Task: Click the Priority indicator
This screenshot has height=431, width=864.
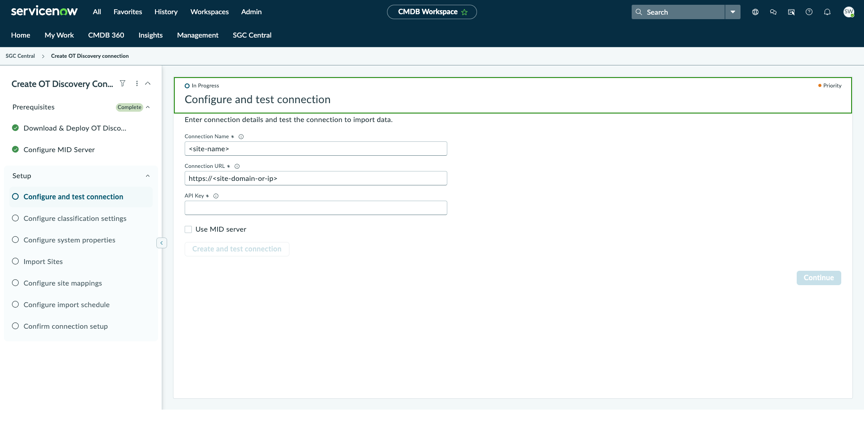Action: (830, 85)
